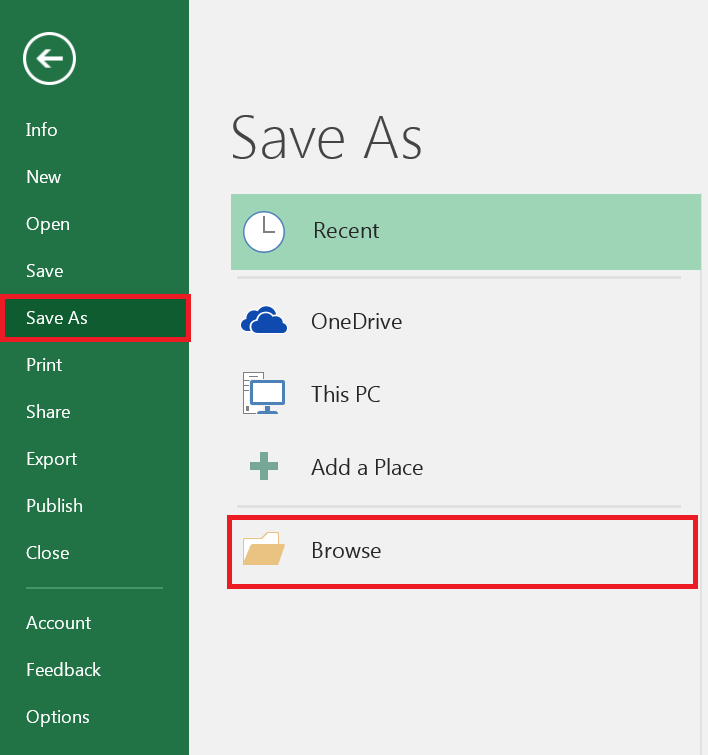Open the Share options
The height and width of the screenshot is (755, 708).
coord(48,412)
